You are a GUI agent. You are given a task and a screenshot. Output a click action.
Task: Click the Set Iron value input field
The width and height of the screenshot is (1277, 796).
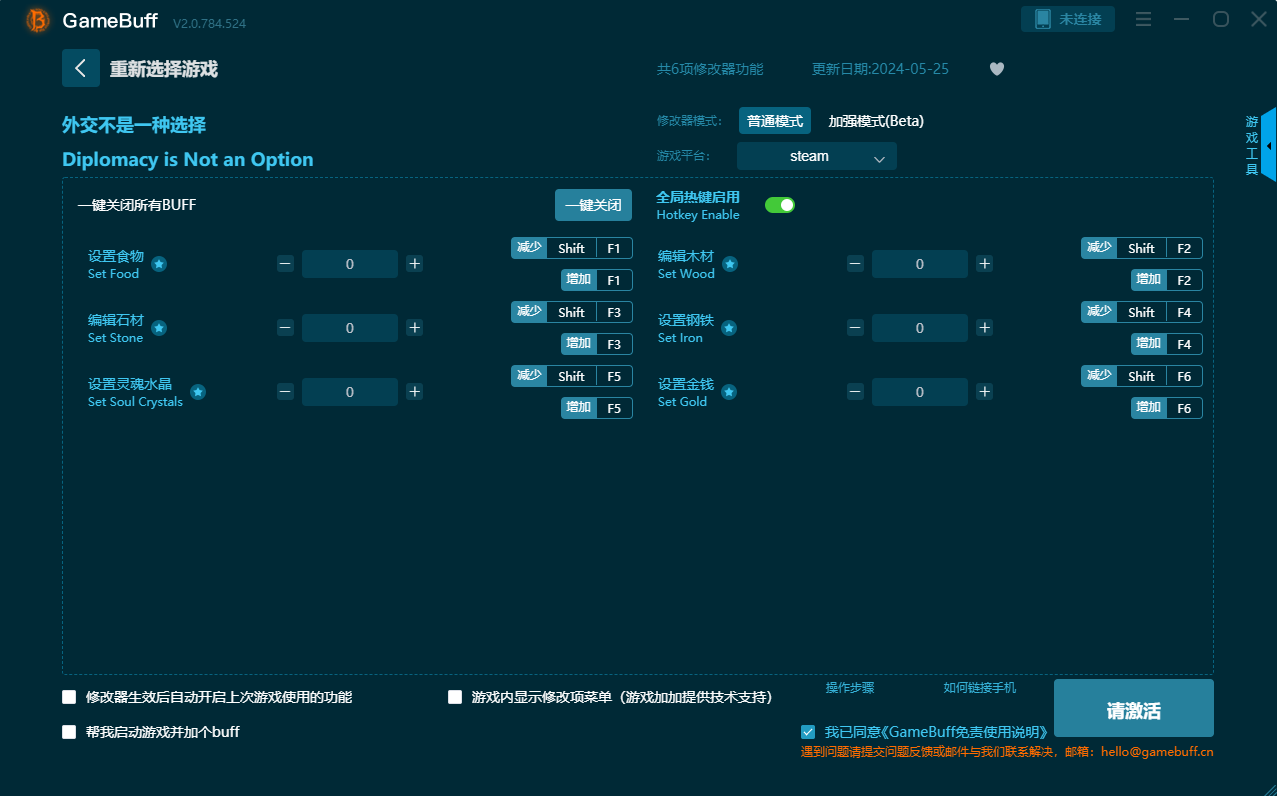[919, 328]
